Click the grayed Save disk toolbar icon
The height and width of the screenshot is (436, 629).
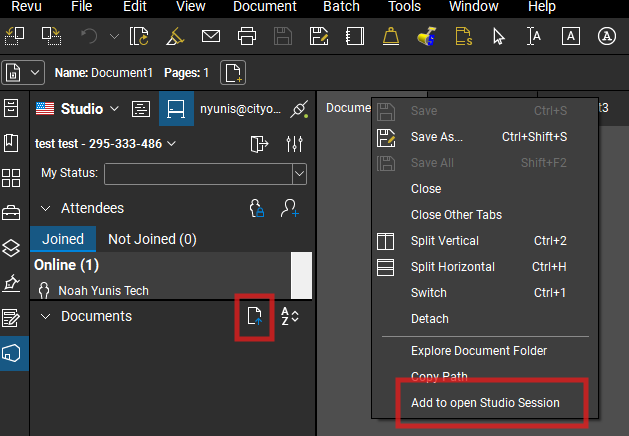pos(283,37)
